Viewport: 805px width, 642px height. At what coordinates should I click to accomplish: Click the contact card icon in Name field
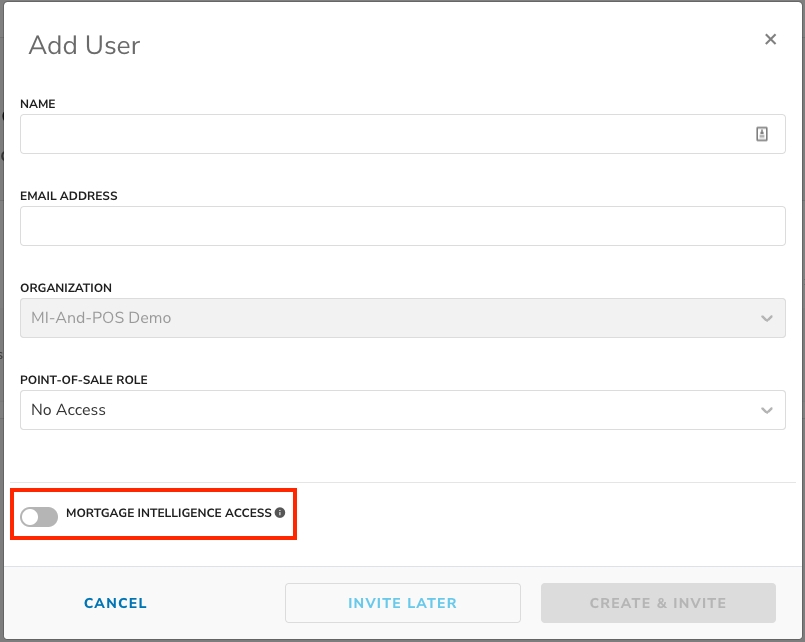pyautogui.click(x=762, y=134)
